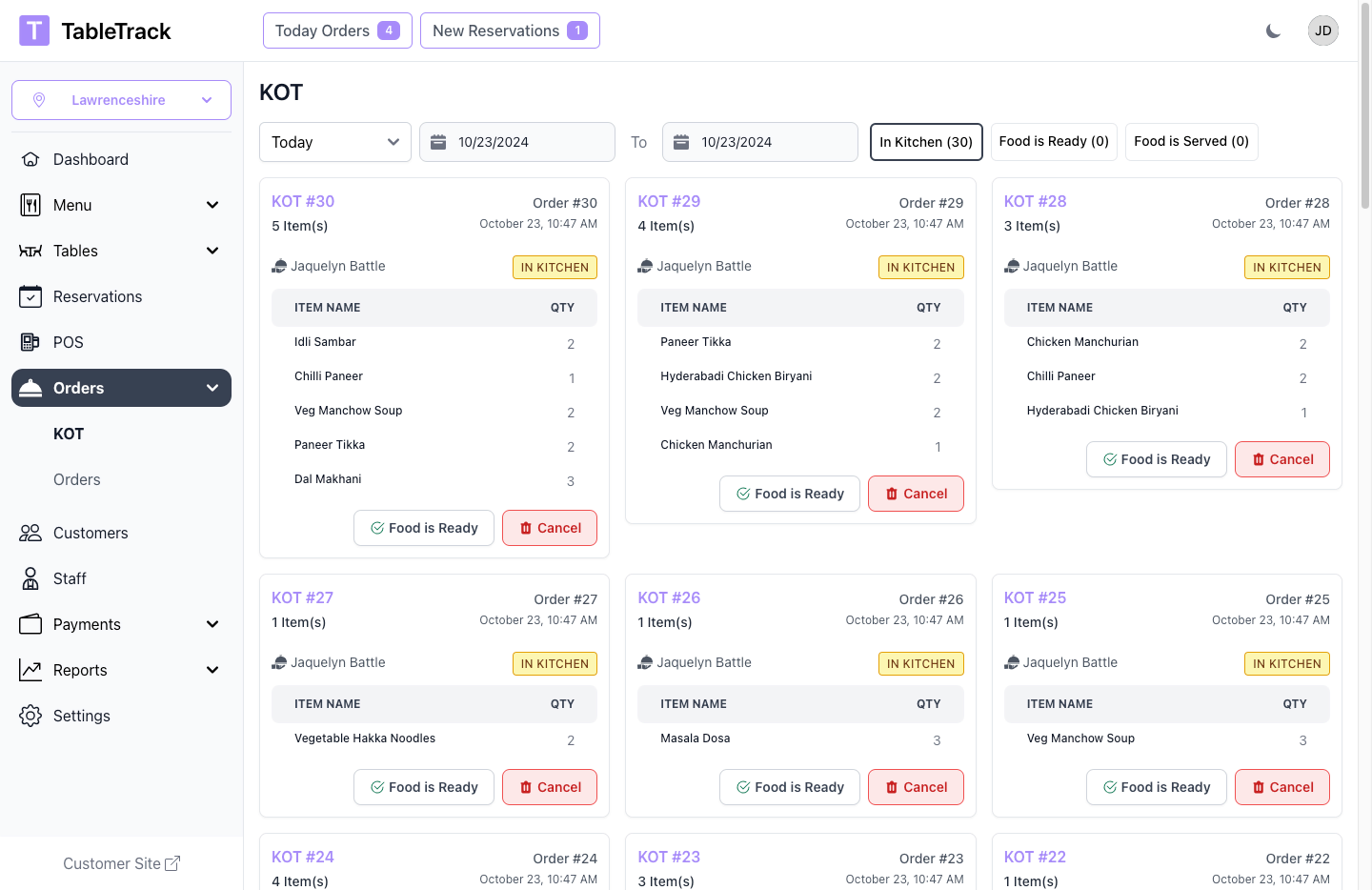Open the Lawrenceshire branch dropdown

121,100
